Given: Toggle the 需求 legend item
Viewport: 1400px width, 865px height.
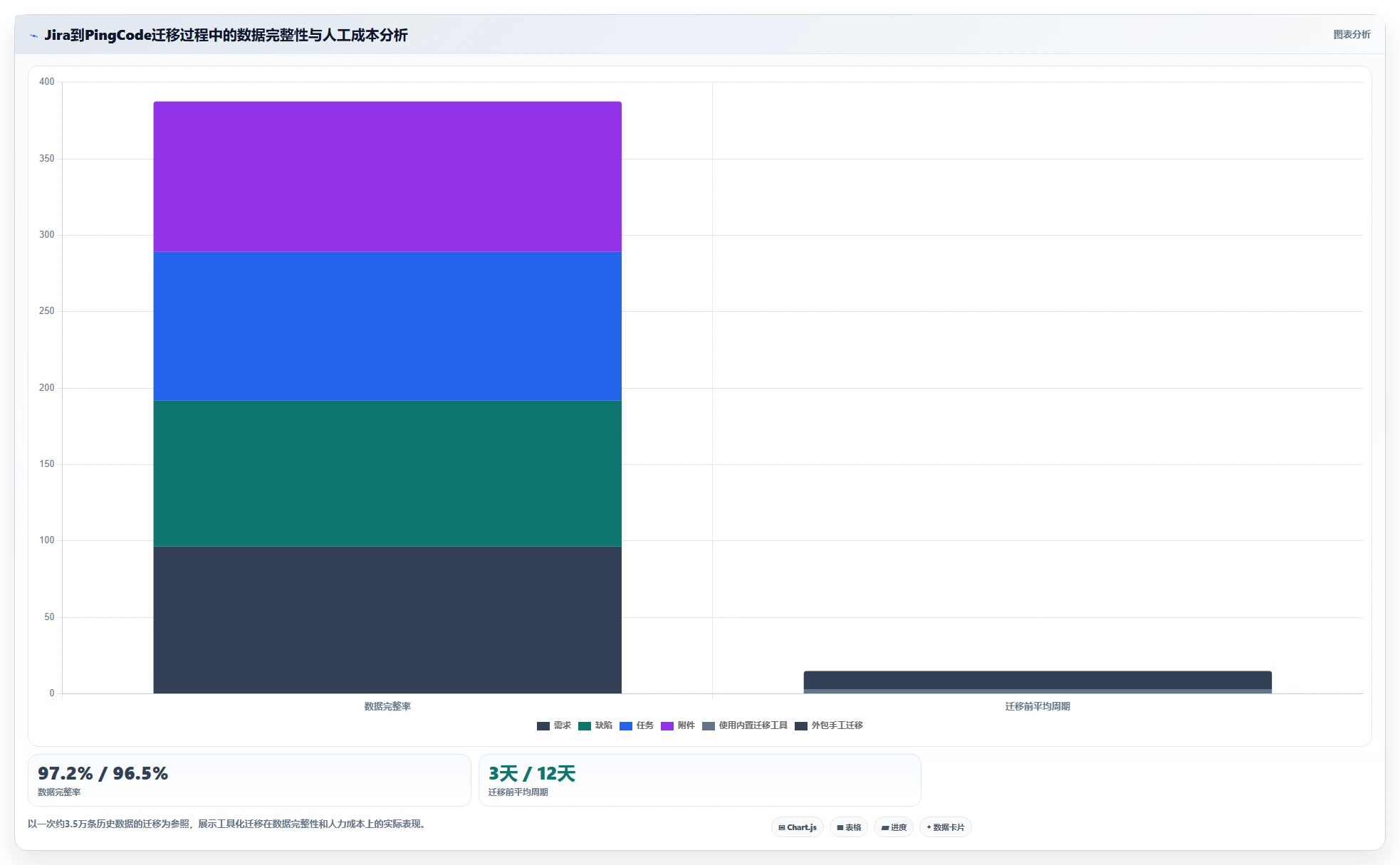Looking at the screenshot, I should coord(554,725).
